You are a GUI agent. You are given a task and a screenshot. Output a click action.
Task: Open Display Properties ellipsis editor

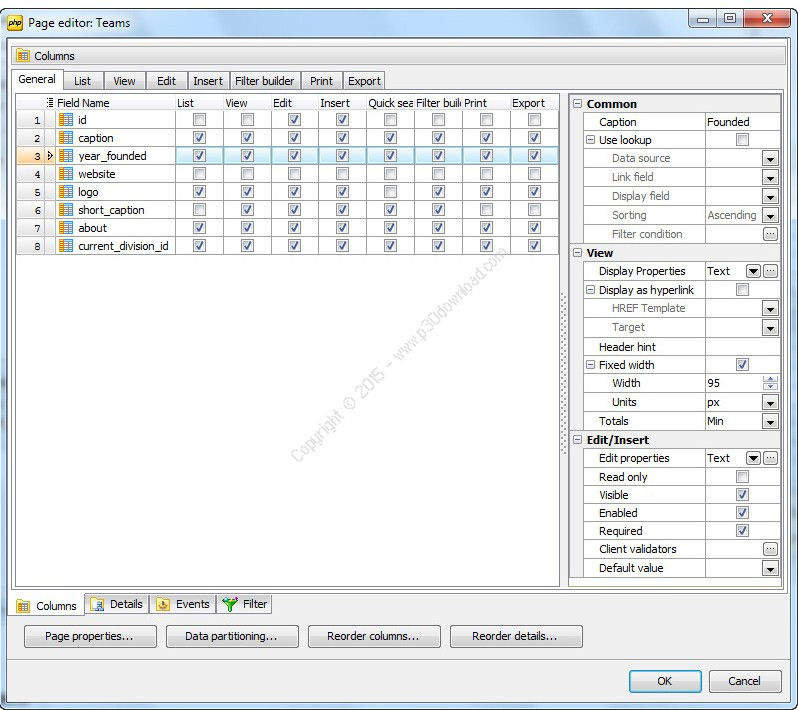tap(770, 271)
